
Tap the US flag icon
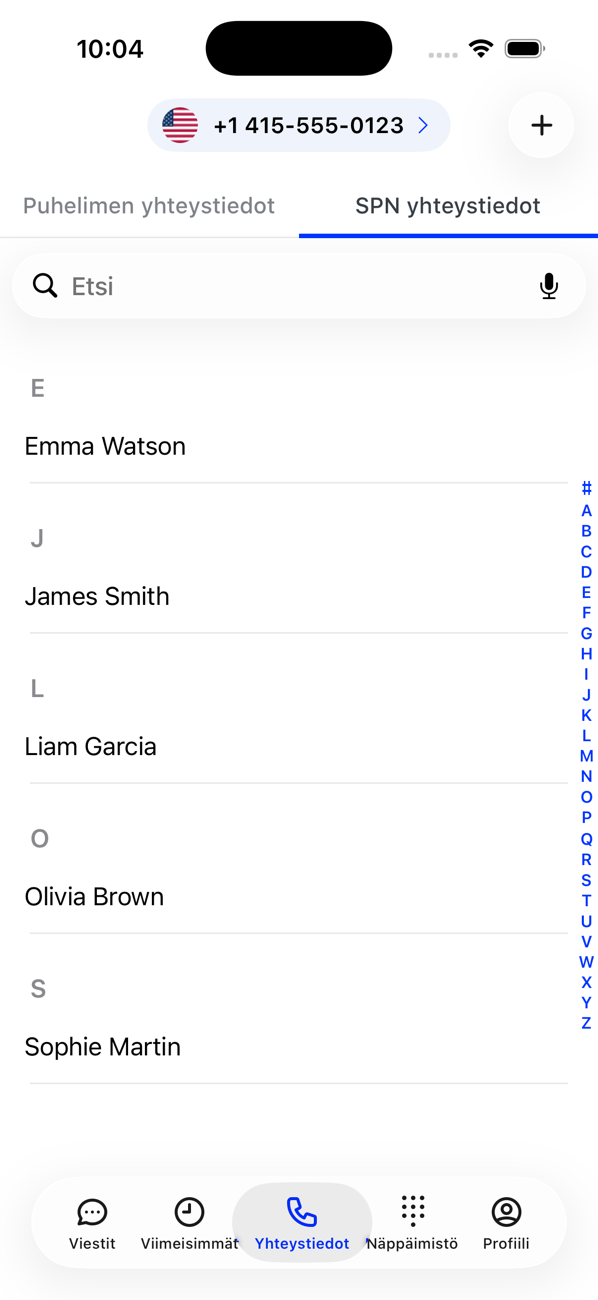(x=180, y=125)
